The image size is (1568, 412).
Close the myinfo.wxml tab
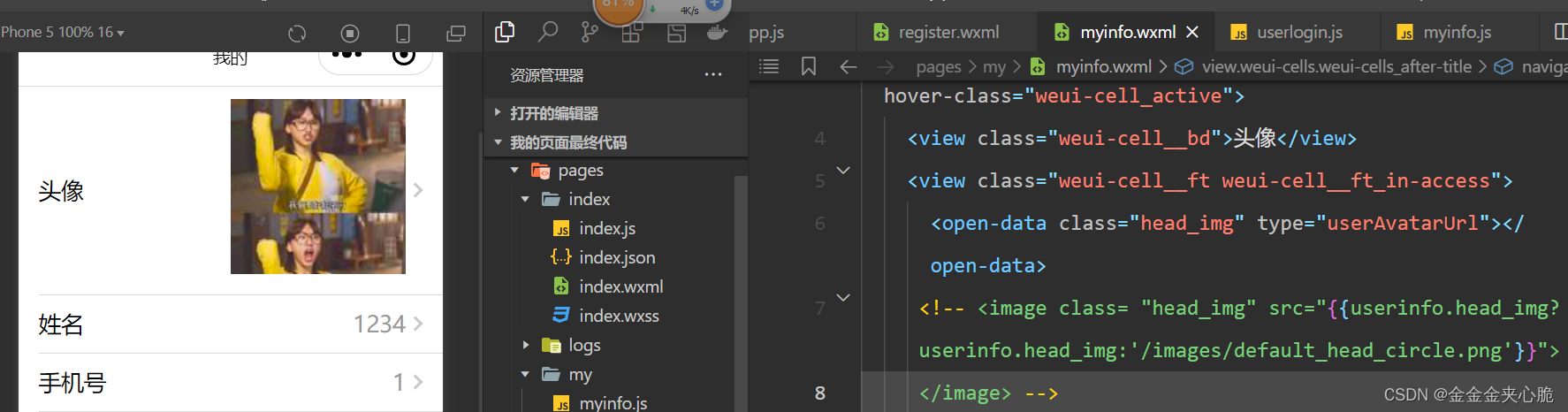tap(1192, 32)
